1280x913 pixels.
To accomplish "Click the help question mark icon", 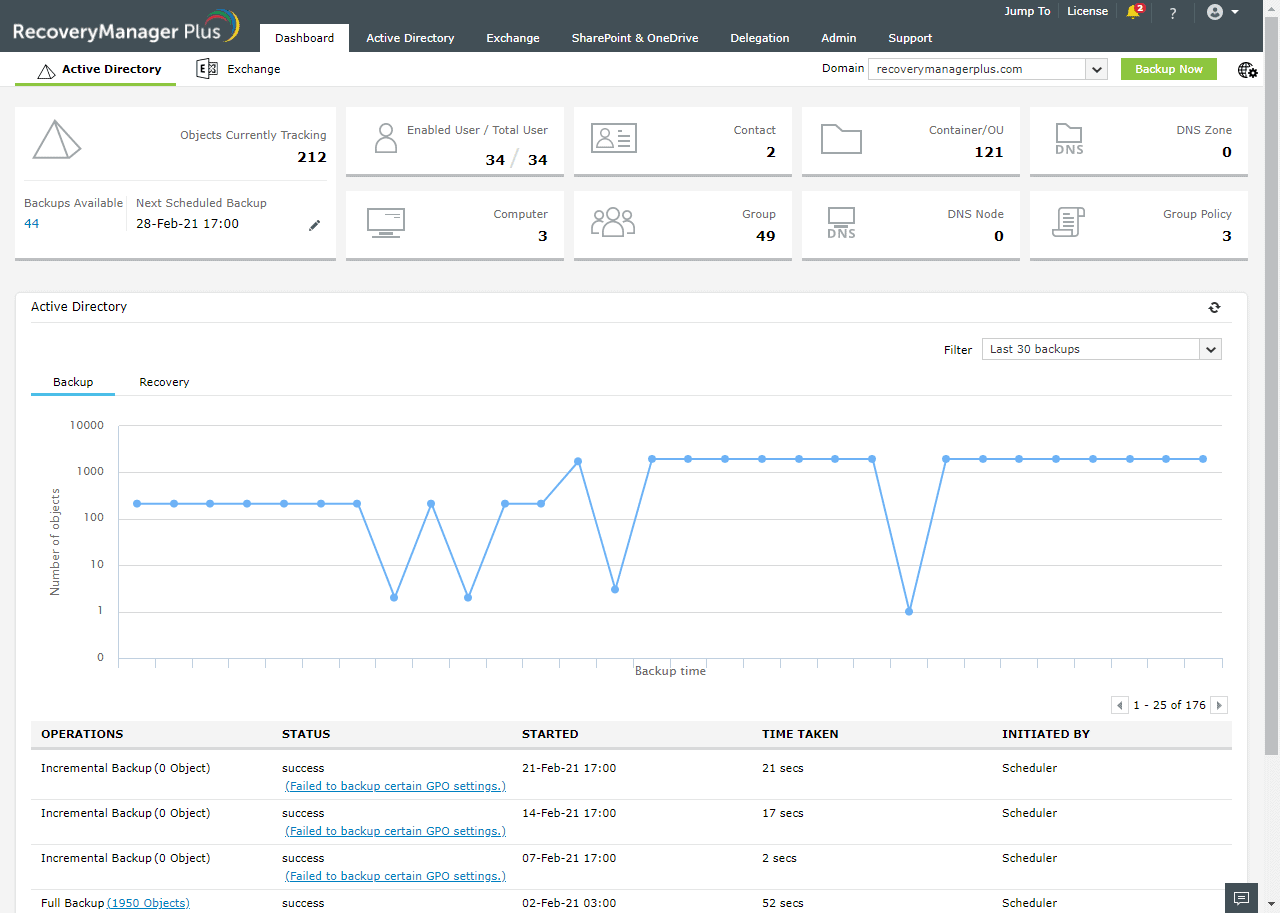I will pos(1173,13).
